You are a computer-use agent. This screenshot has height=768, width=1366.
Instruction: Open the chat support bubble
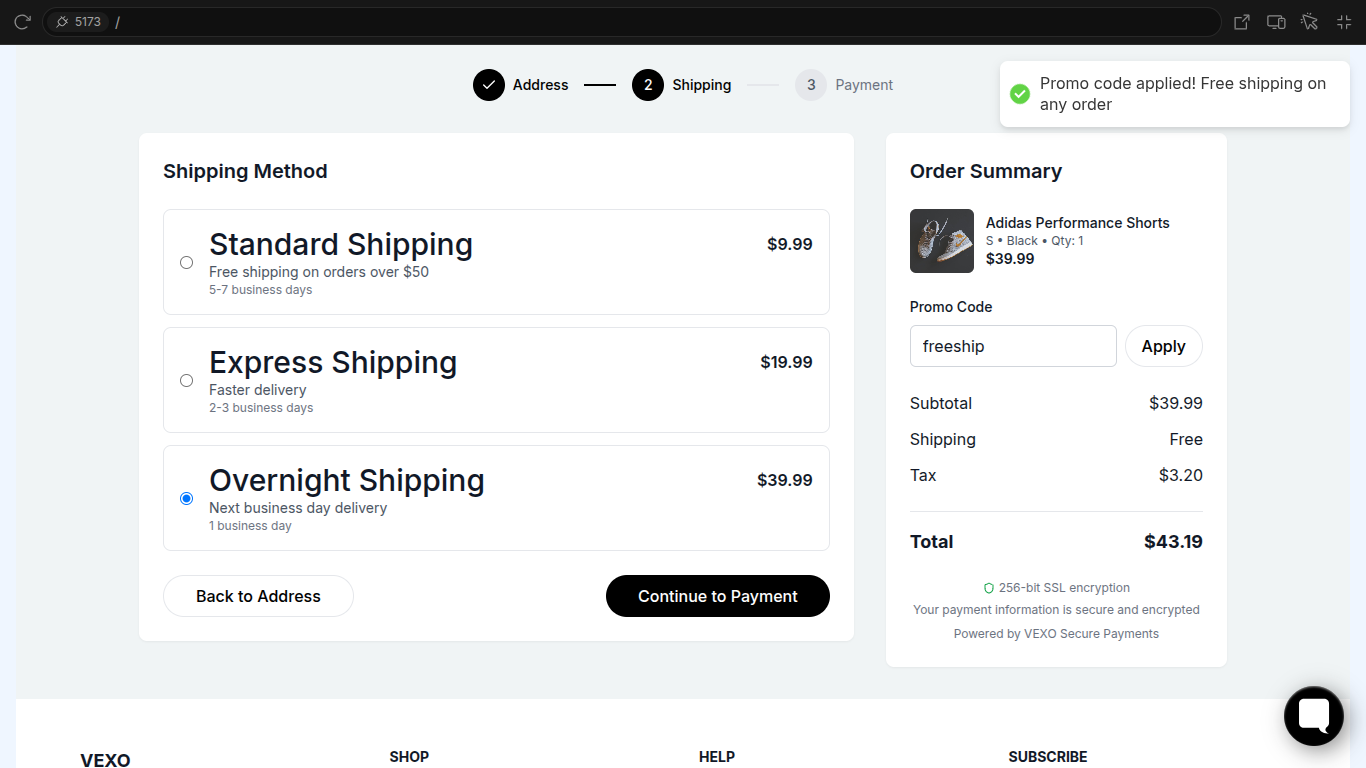tap(1313, 716)
